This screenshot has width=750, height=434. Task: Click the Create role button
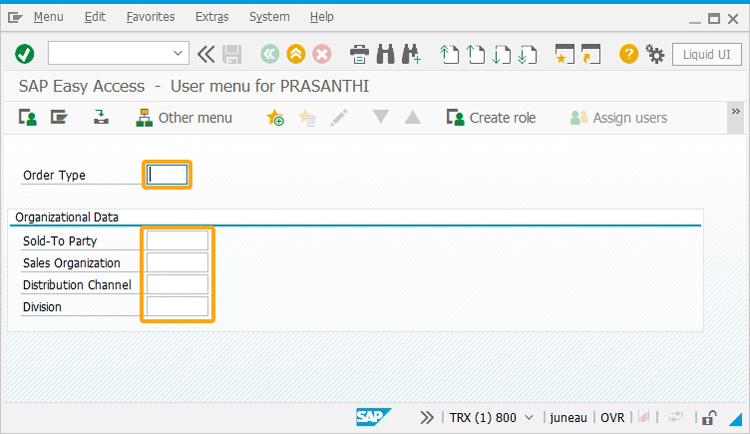tap(491, 118)
